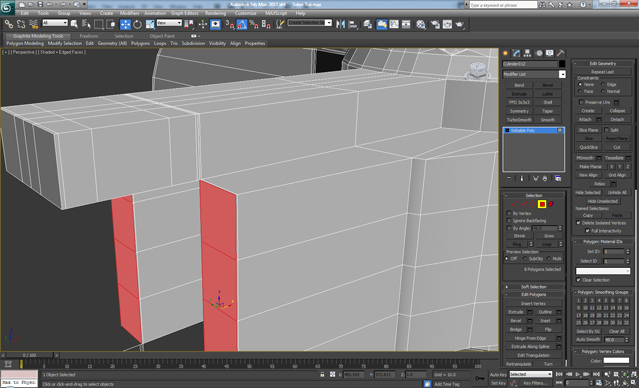Open the key mode Selected dropdown

531,374
